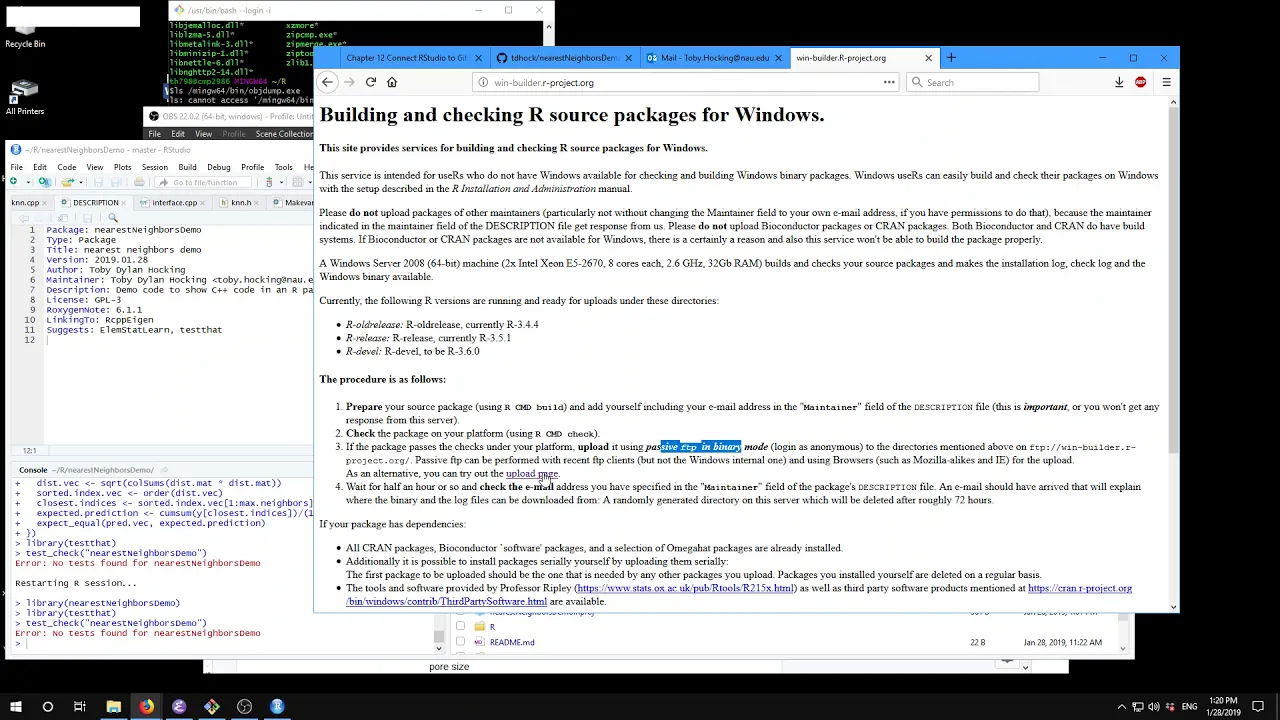Click the open file folder icon in RStudio

(x=66, y=182)
